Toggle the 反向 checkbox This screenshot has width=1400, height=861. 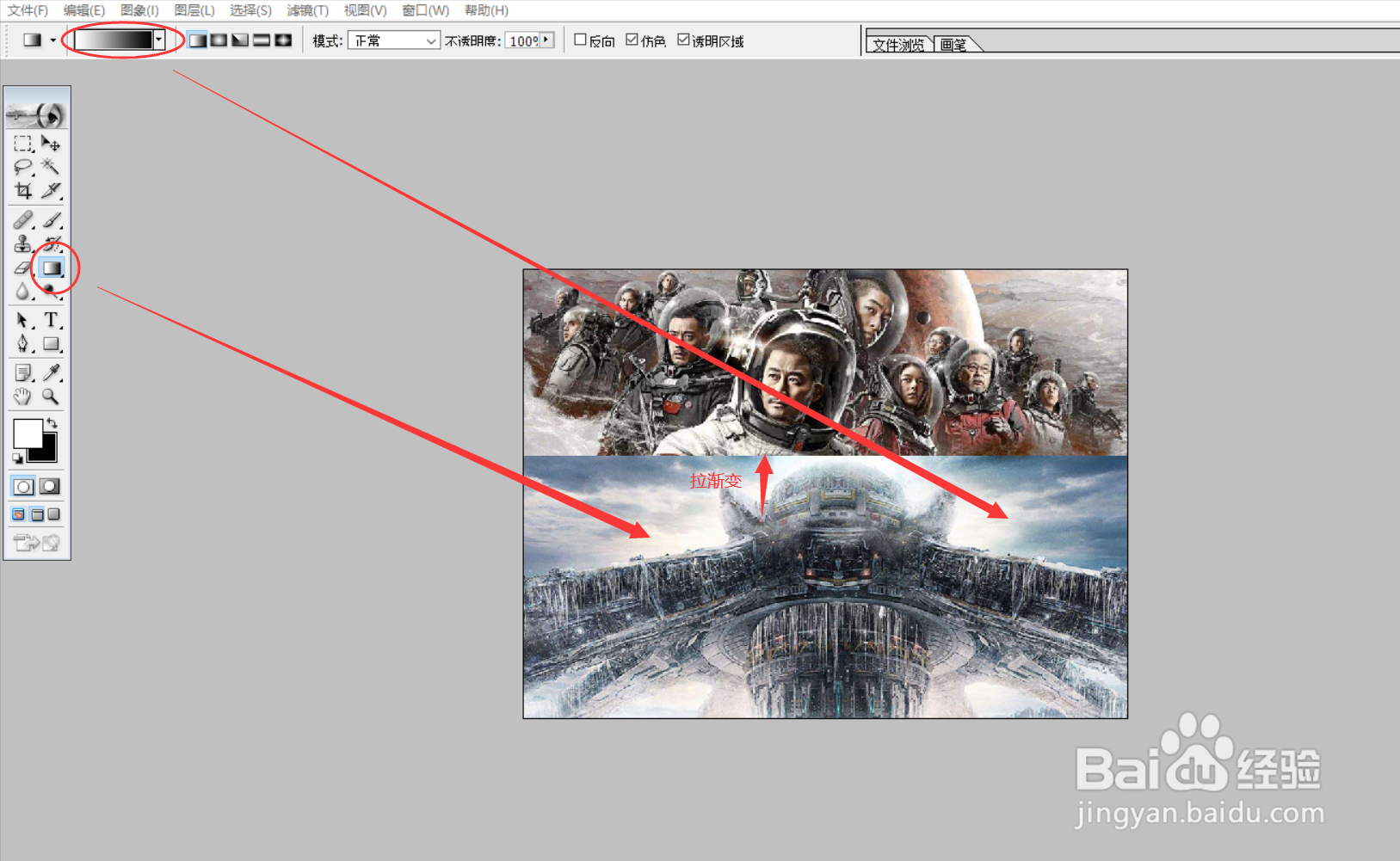click(x=580, y=40)
